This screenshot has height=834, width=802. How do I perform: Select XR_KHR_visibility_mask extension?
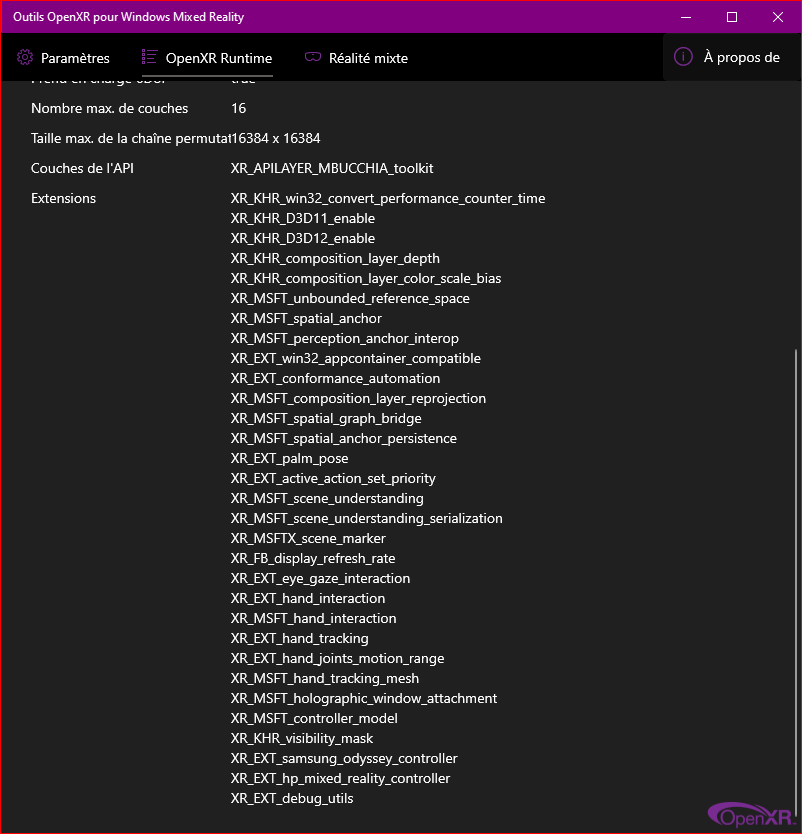click(x=302, y=739)
